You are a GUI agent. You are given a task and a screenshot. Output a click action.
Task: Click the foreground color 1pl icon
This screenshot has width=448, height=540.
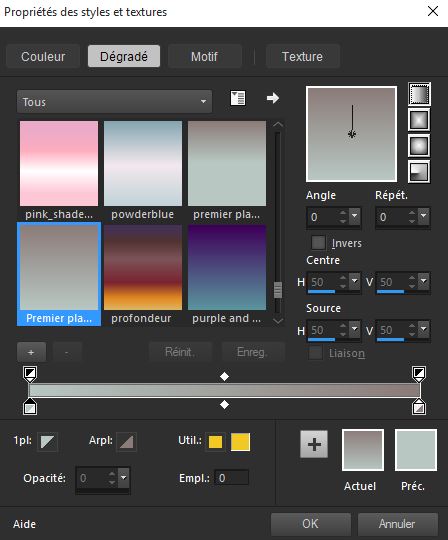tap(47, 442)
